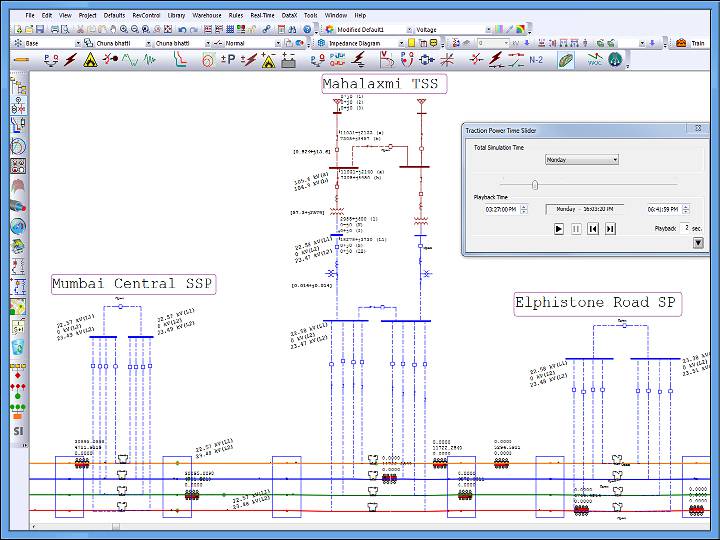Select the globe icon in left sidebar
Screen dimensions: 720x540
[18, 226]
